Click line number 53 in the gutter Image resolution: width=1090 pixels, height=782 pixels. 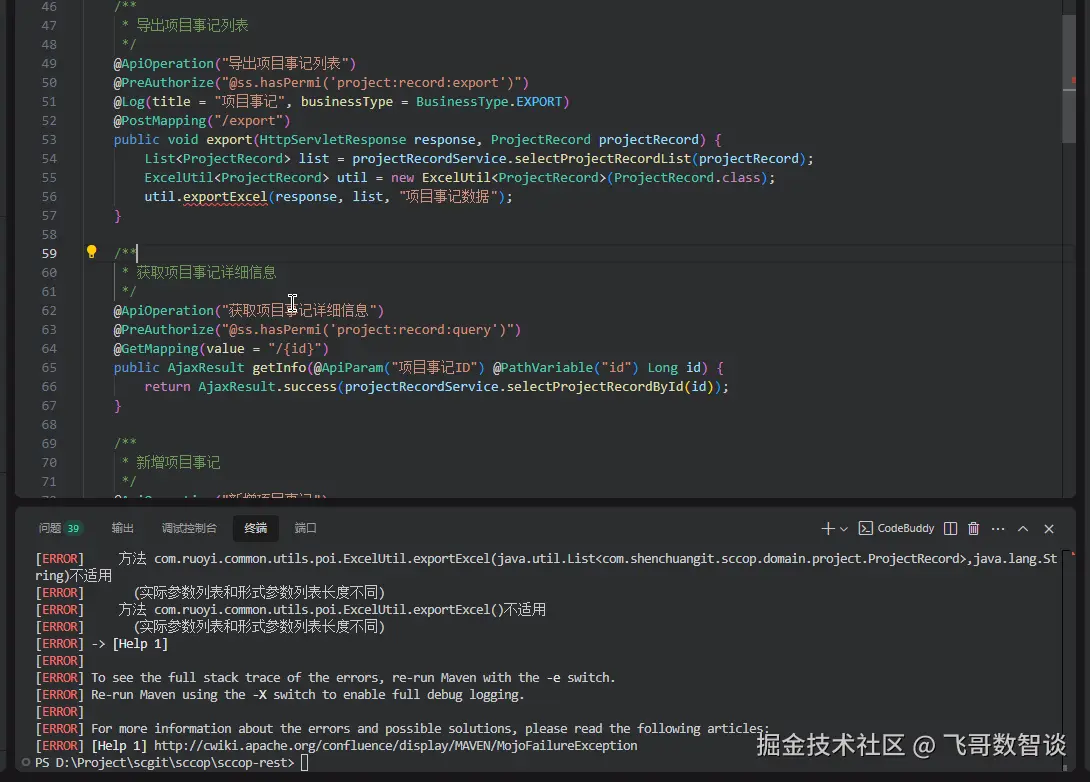click(49, 140)
